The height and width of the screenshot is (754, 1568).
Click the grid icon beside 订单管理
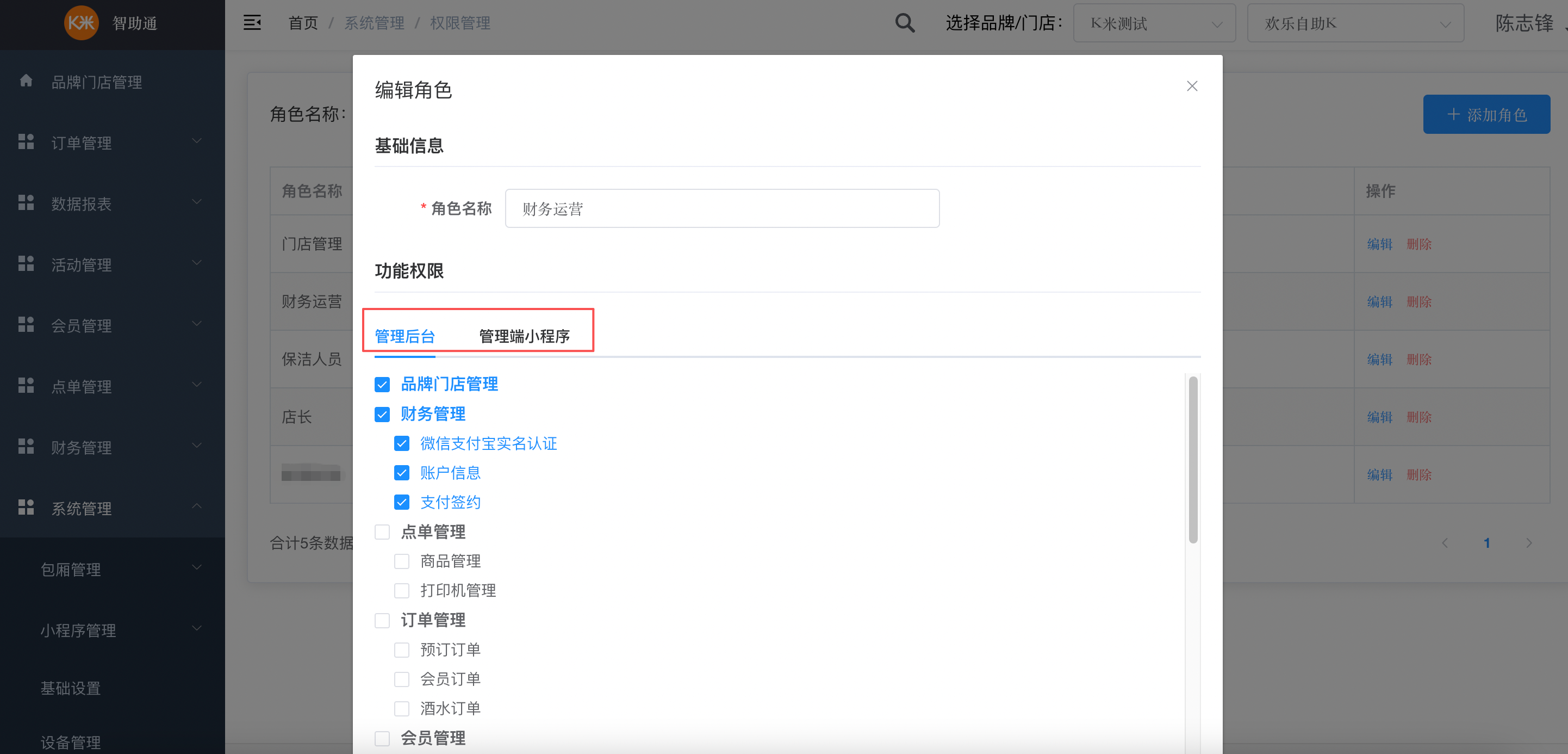(26, 142)
